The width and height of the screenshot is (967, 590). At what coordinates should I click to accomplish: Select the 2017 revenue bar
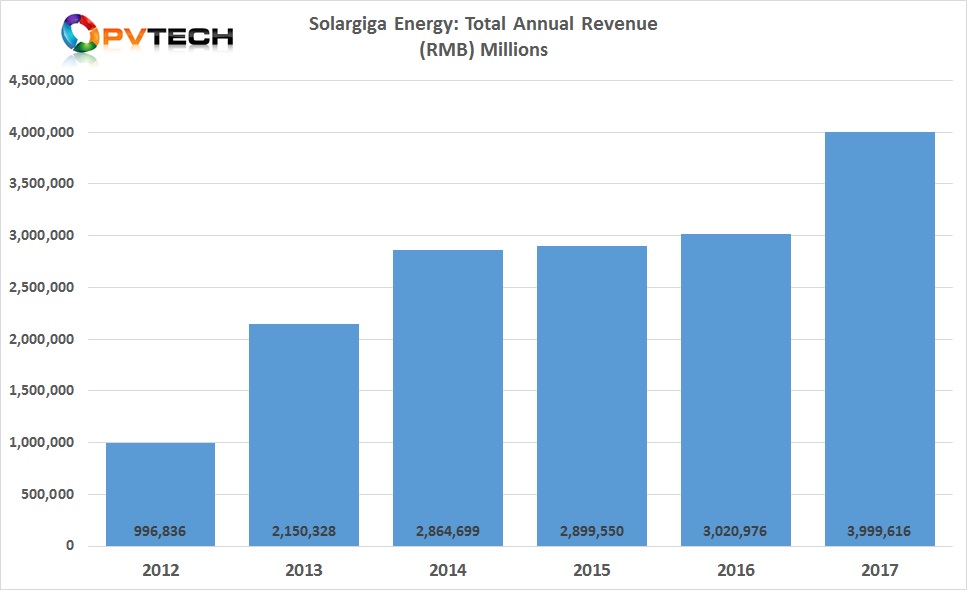tap(880, 339)
